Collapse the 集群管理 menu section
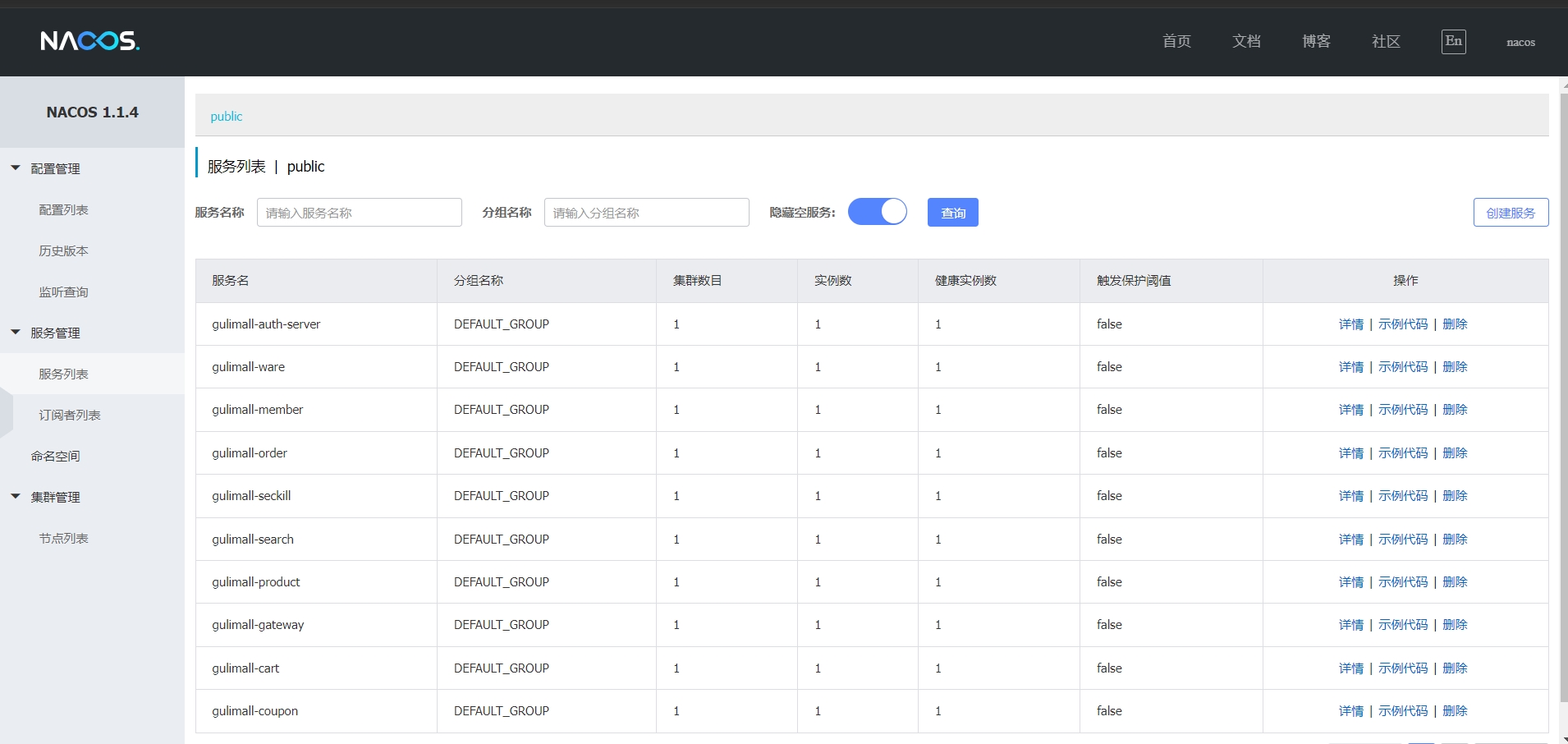 16,497
